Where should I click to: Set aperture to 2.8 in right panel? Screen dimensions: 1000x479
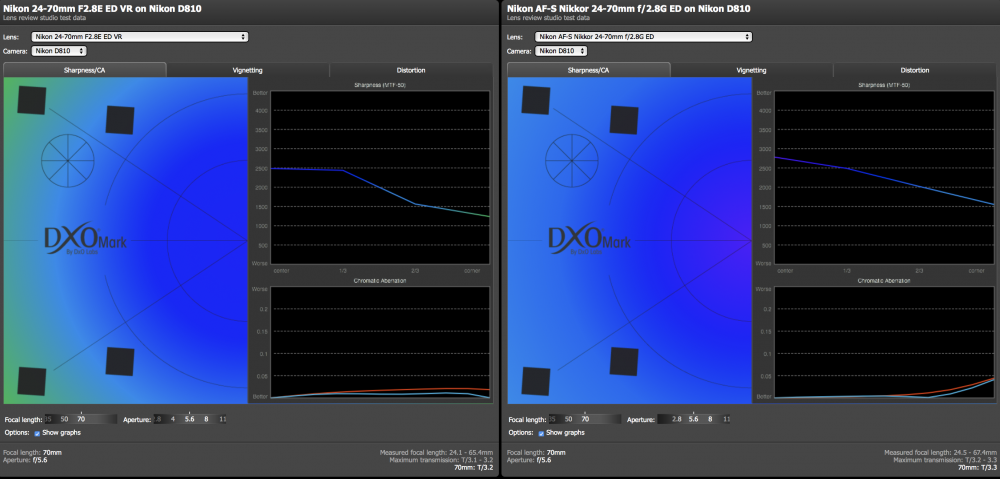pyautogui.click(x=677, y=420)
